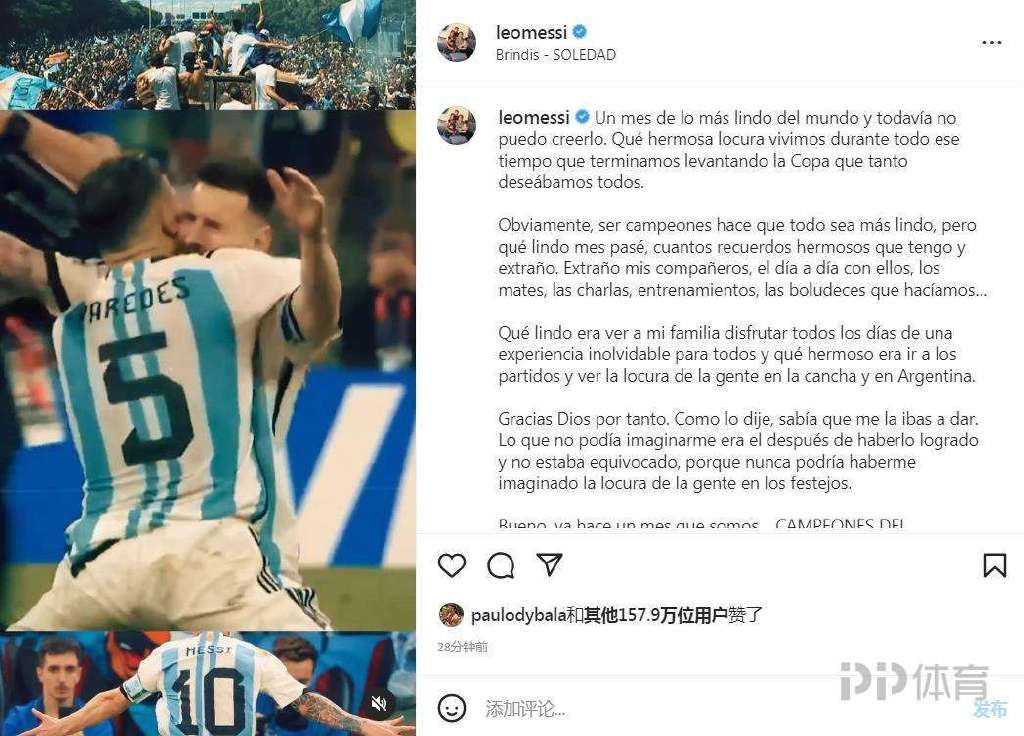Click the 发布 post comment button

[990, 709]
